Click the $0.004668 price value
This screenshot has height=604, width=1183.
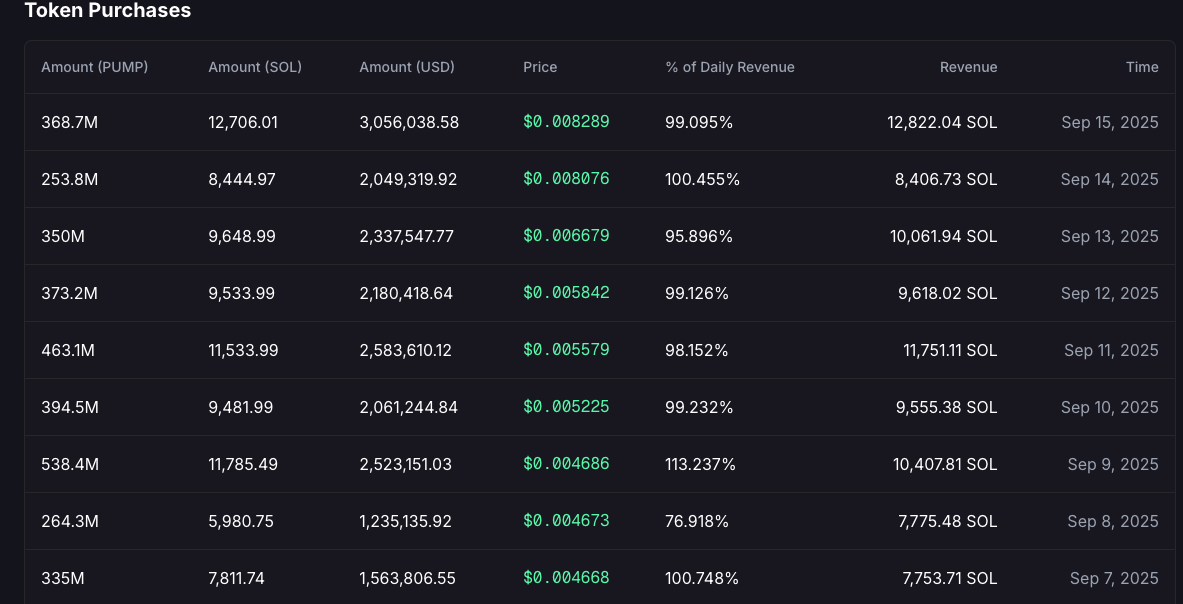pos(566,578)
